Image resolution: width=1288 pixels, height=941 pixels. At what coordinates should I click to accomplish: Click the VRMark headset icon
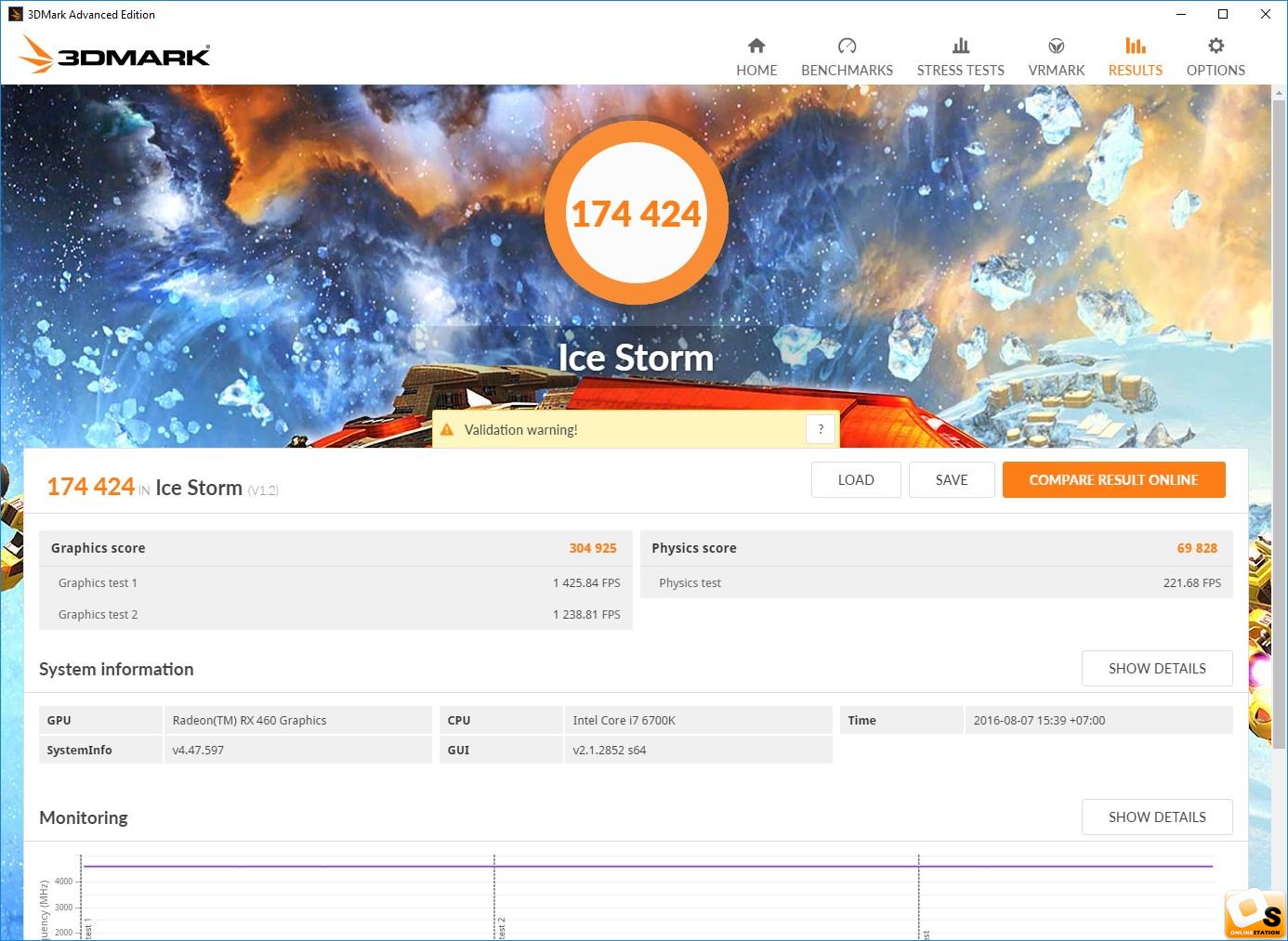(x=1057, y=46)
